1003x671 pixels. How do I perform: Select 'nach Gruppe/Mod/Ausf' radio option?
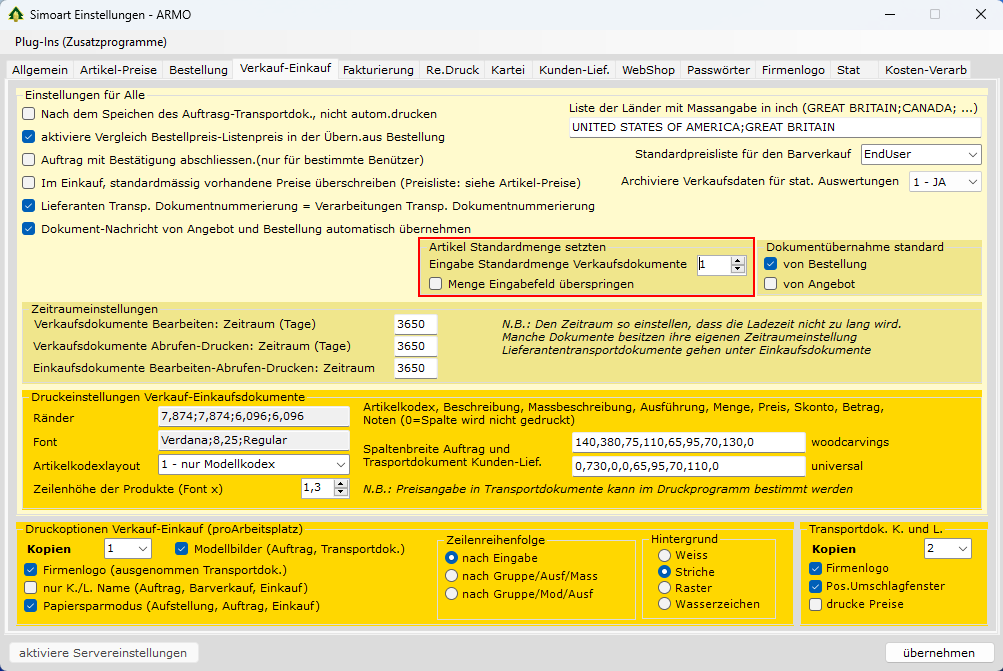click(x=452, y=594)
